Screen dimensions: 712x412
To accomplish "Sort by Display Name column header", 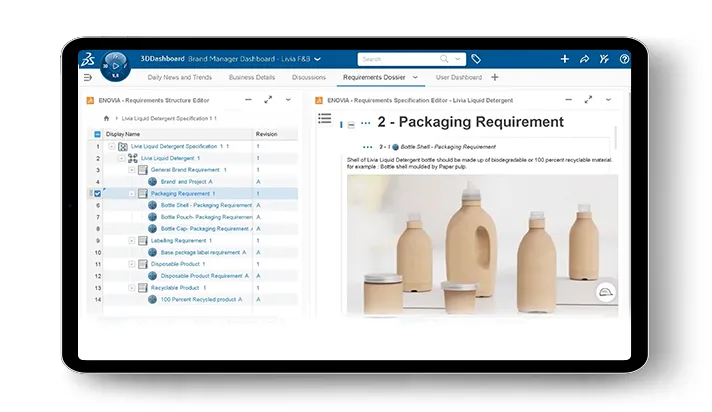I will (123, 134).
